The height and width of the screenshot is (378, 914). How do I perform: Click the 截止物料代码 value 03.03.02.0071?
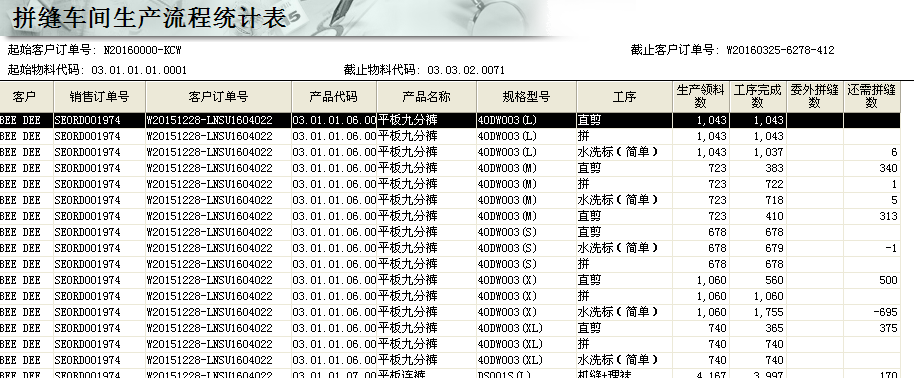point(466,71)
